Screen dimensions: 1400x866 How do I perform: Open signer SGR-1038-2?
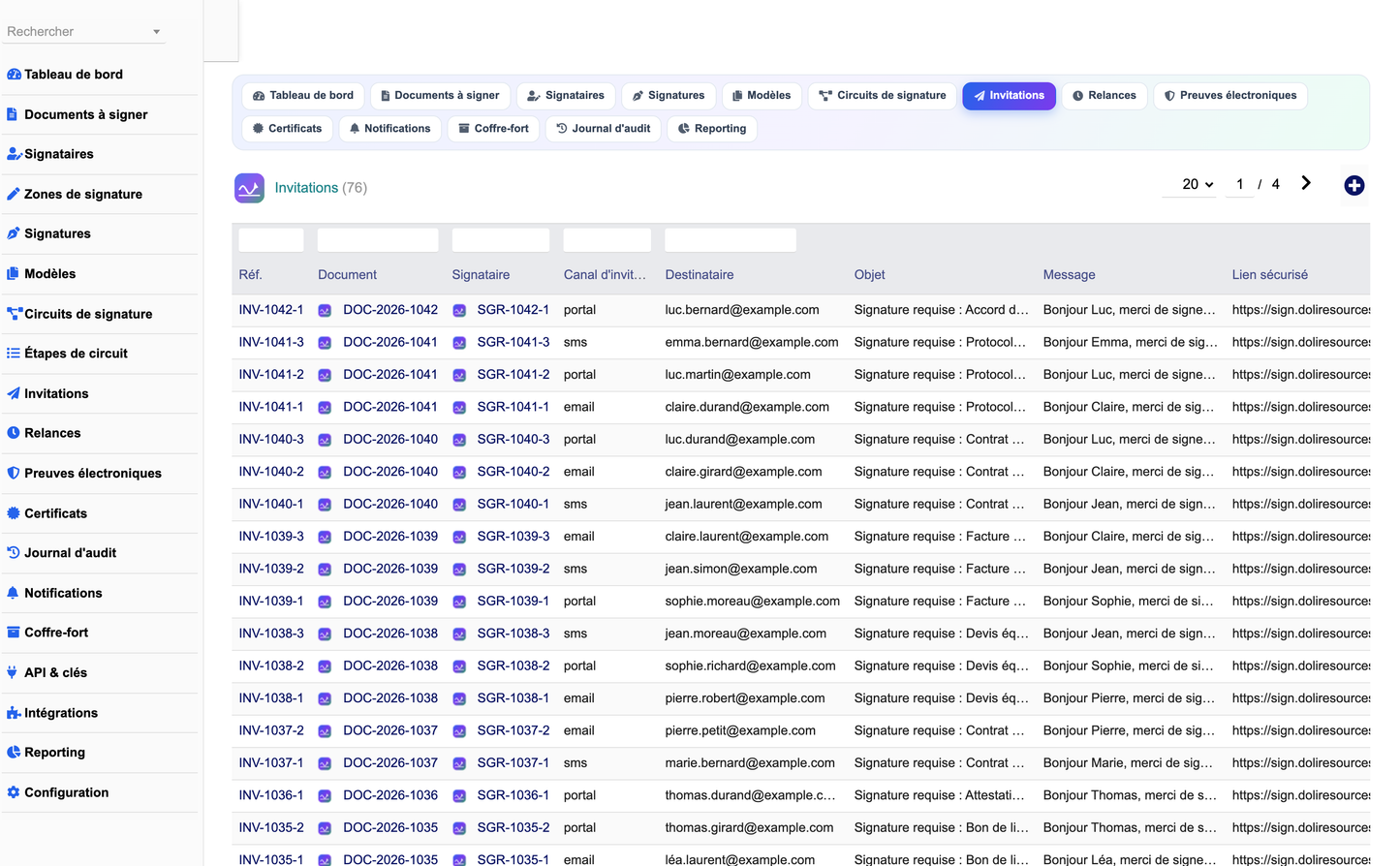(513, 665)
